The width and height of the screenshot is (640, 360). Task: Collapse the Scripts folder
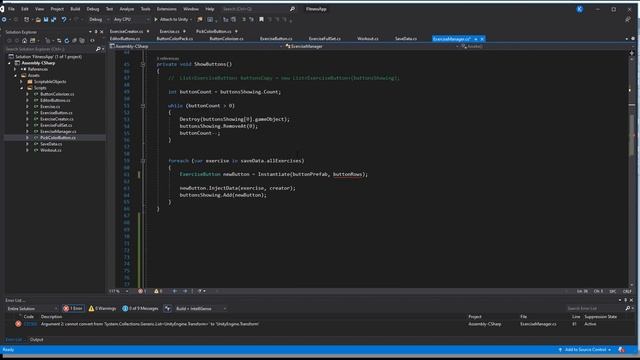pyautogui.click(x=22, y=88)
